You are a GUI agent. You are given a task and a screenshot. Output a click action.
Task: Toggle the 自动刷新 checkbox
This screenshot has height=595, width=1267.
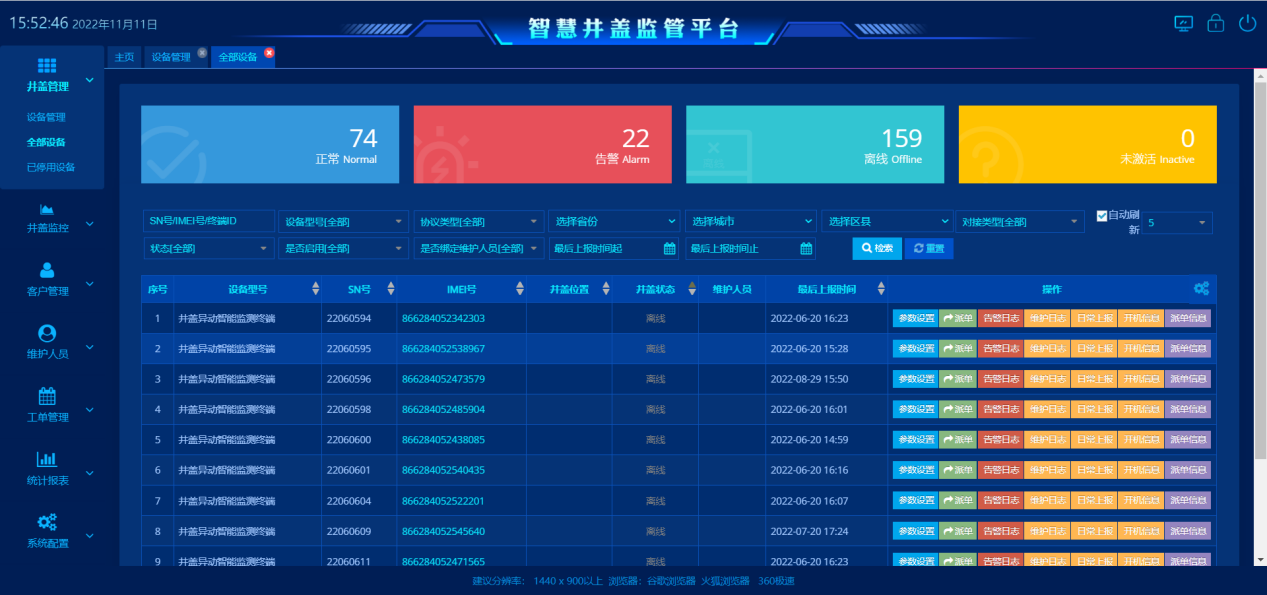1102,216
